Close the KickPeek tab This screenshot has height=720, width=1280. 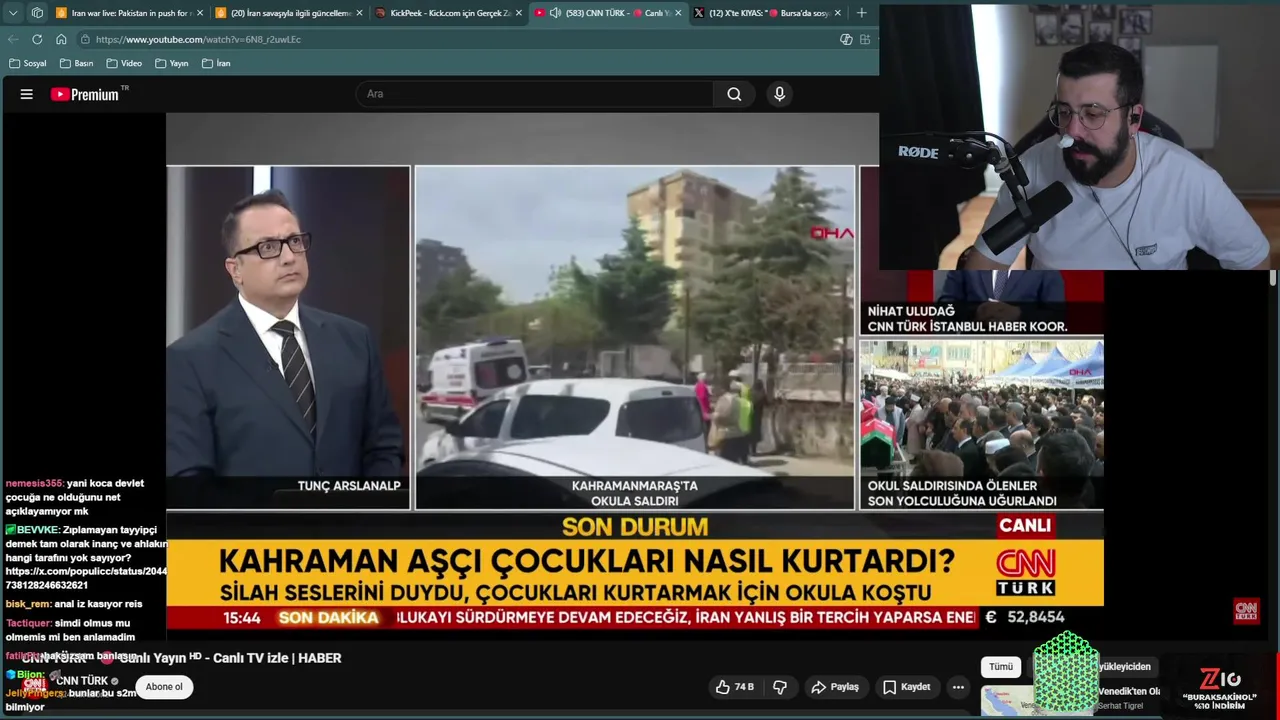[518, 13]
